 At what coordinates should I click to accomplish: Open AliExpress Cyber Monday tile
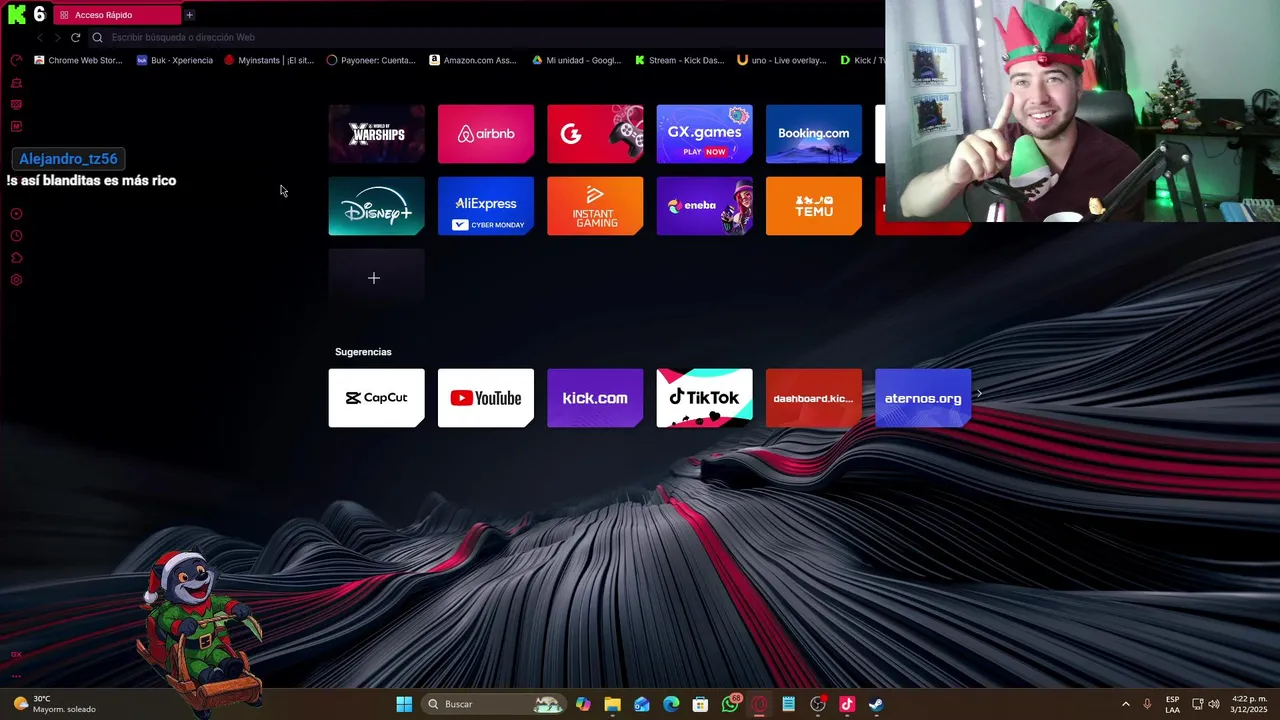click(x=486, y=206)
